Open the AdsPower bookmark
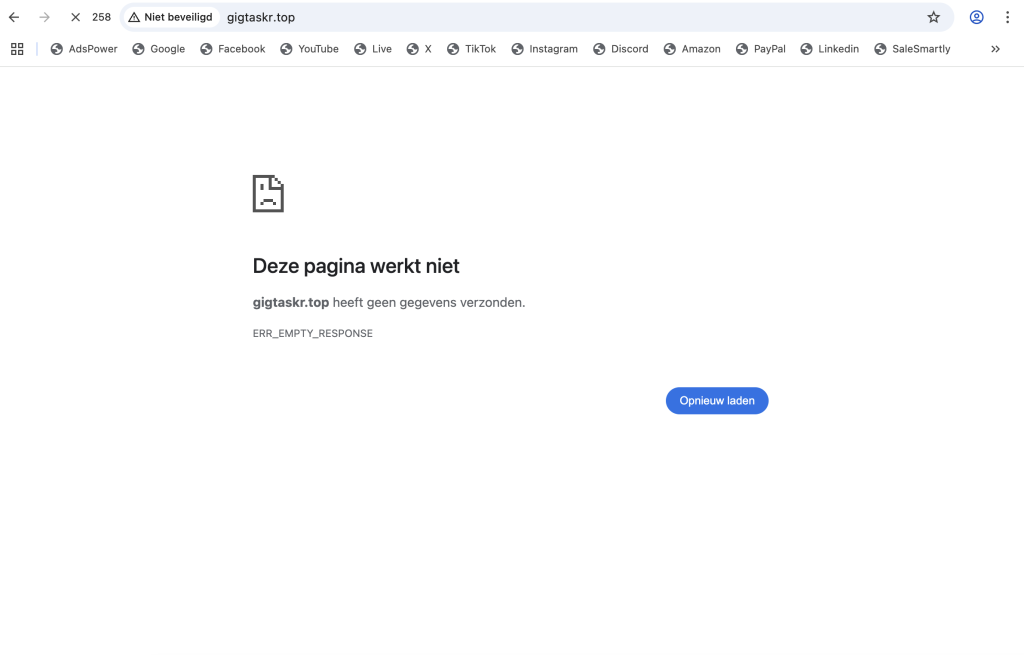 click(x=84, y=49)
